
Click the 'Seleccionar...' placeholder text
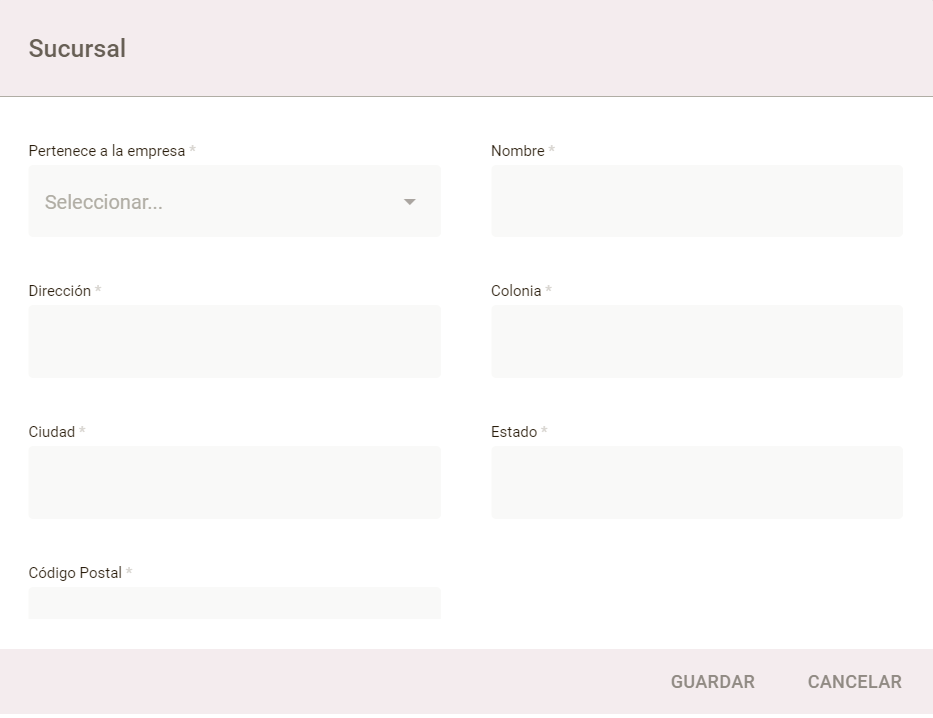pyautogui.click(x=104, y=202)
